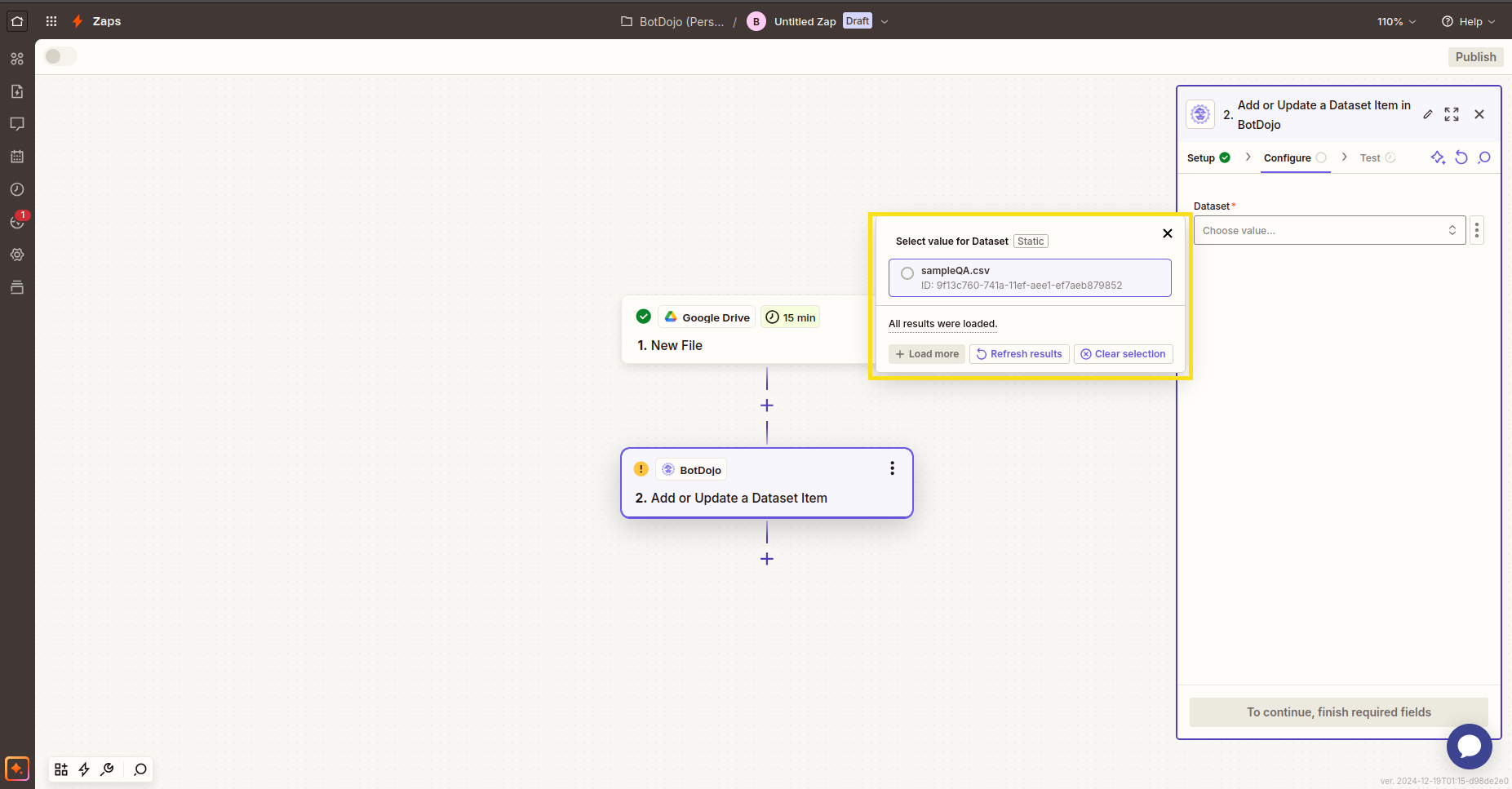Go to the Zapier home icon
This screenshot has width=1512, height=789.
pyautogui.click(x=17, y=21)
